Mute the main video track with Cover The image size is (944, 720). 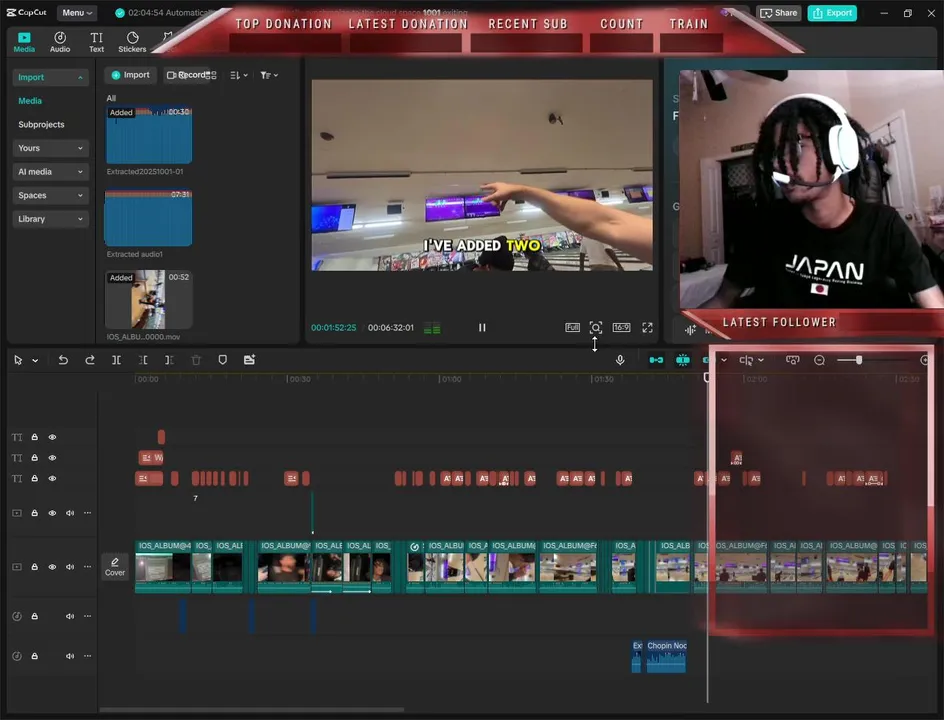70,566
